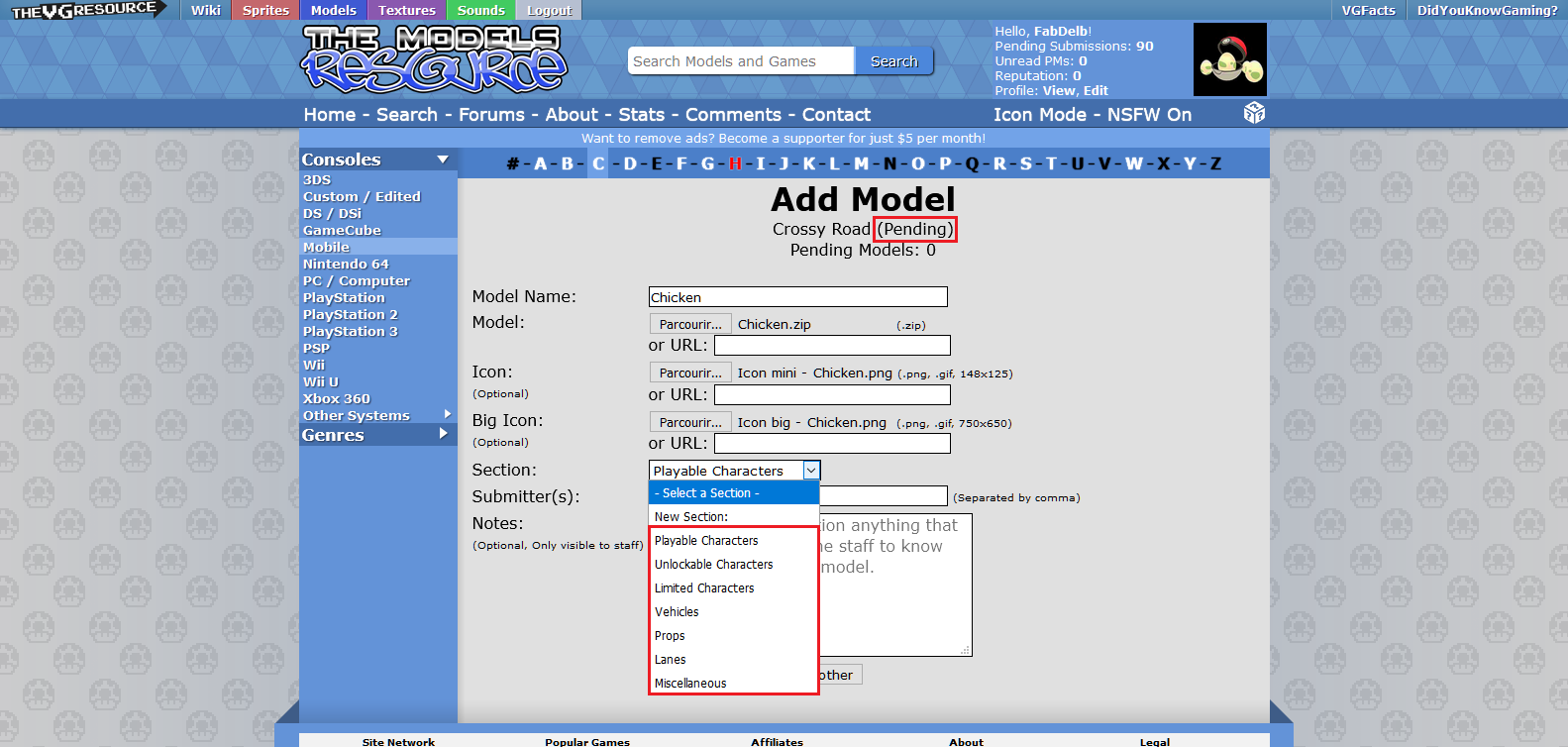Click the Logout tab

549,10
